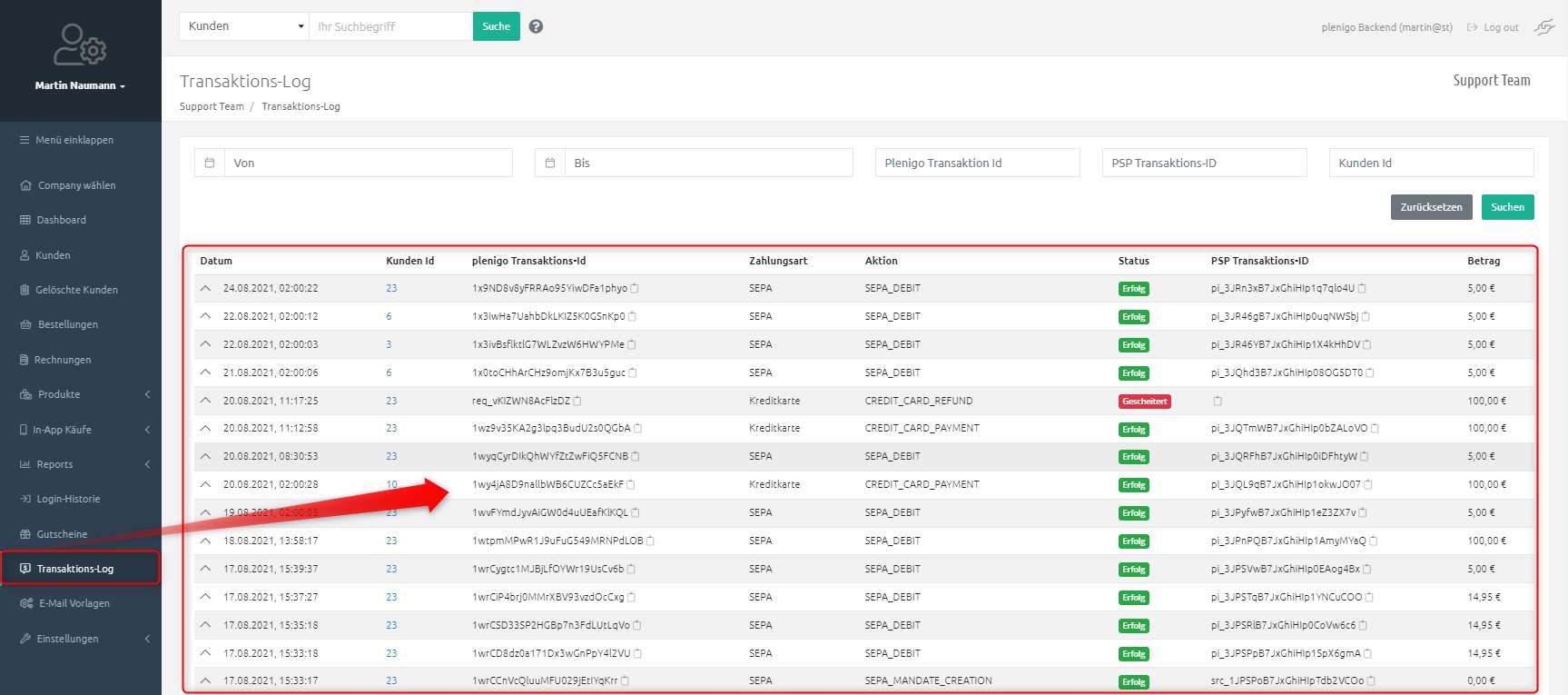Viewport: 1568px width, 695px height.
Task: Click the Dashboard sidebar icon
Action: tap(25, 220)
